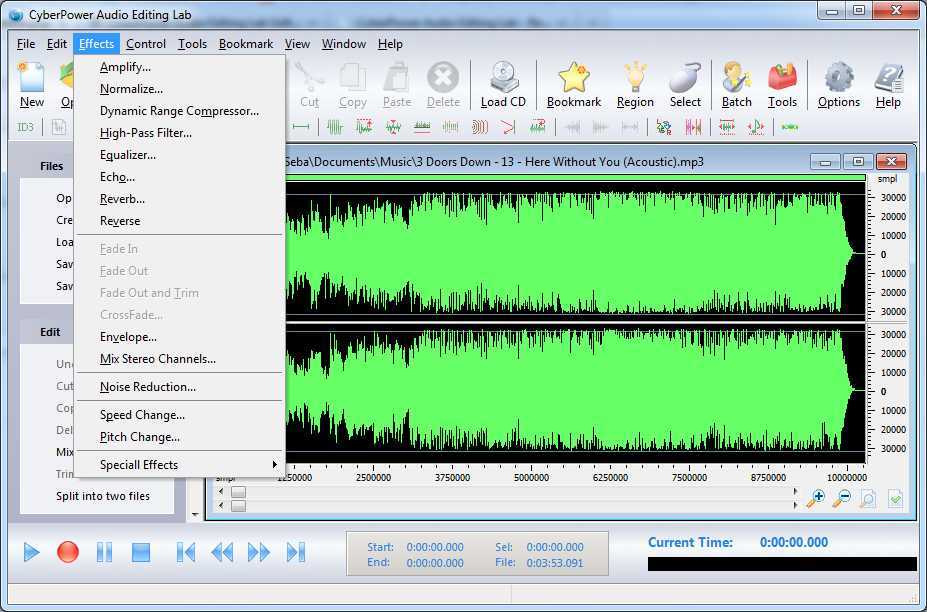Open the Control menu
This screenshot has height=612, width=927.
146,43
